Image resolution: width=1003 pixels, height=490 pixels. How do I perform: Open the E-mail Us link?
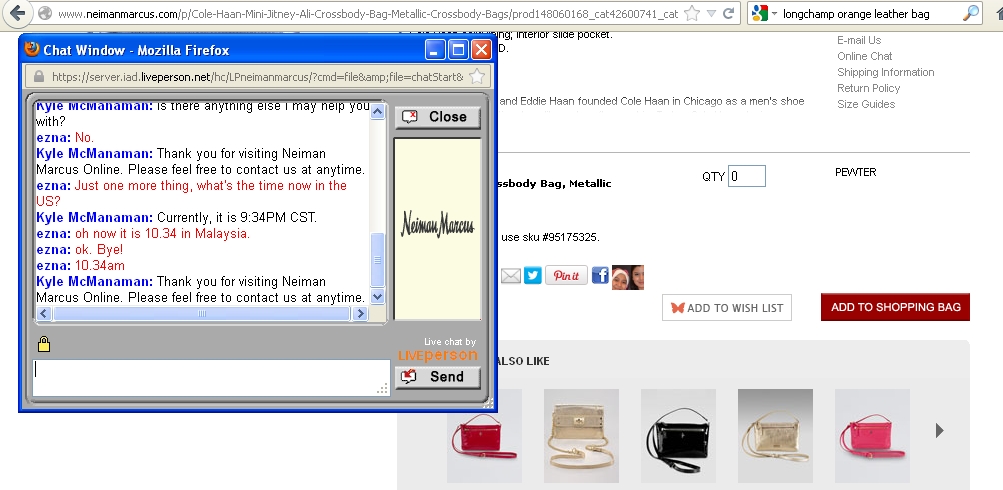[x=859, y=40]
